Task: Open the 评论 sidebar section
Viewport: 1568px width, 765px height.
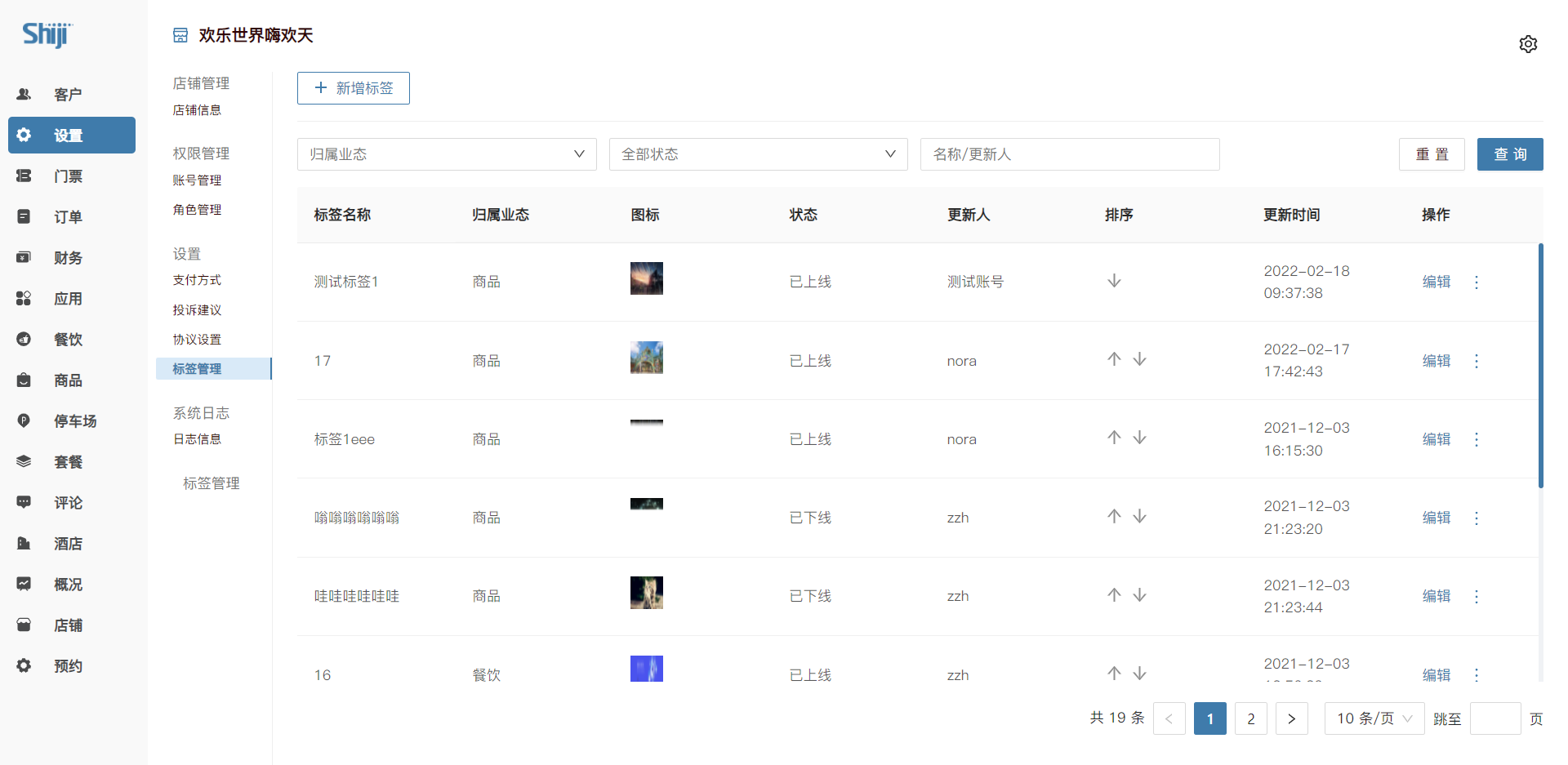Action: tap(72, 503)
